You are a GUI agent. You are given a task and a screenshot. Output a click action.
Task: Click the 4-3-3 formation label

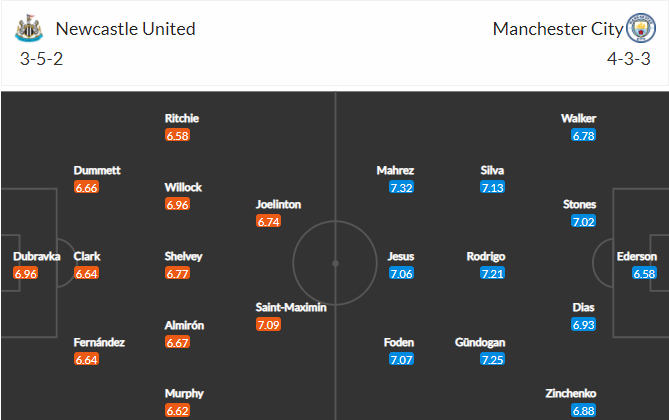[x=628, y=59]
